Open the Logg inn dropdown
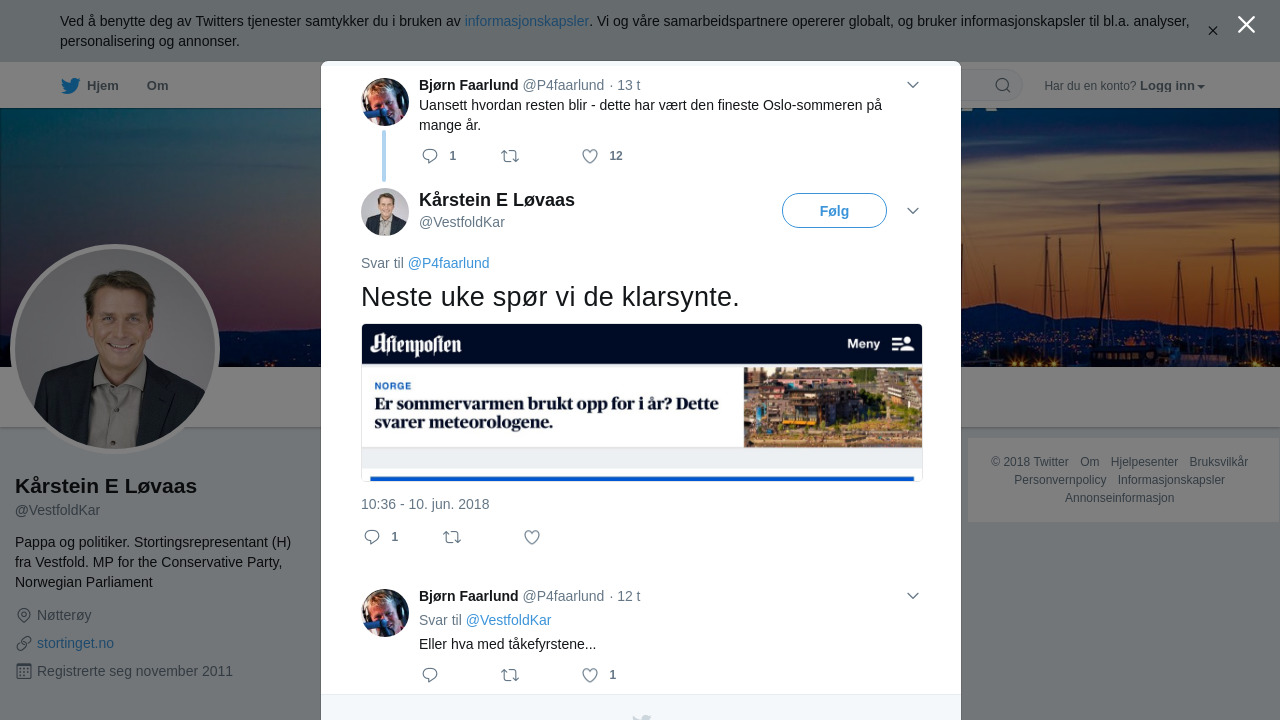Image resolution: width=1280 pixels, height=720 pixels. tap(1172, 86)
